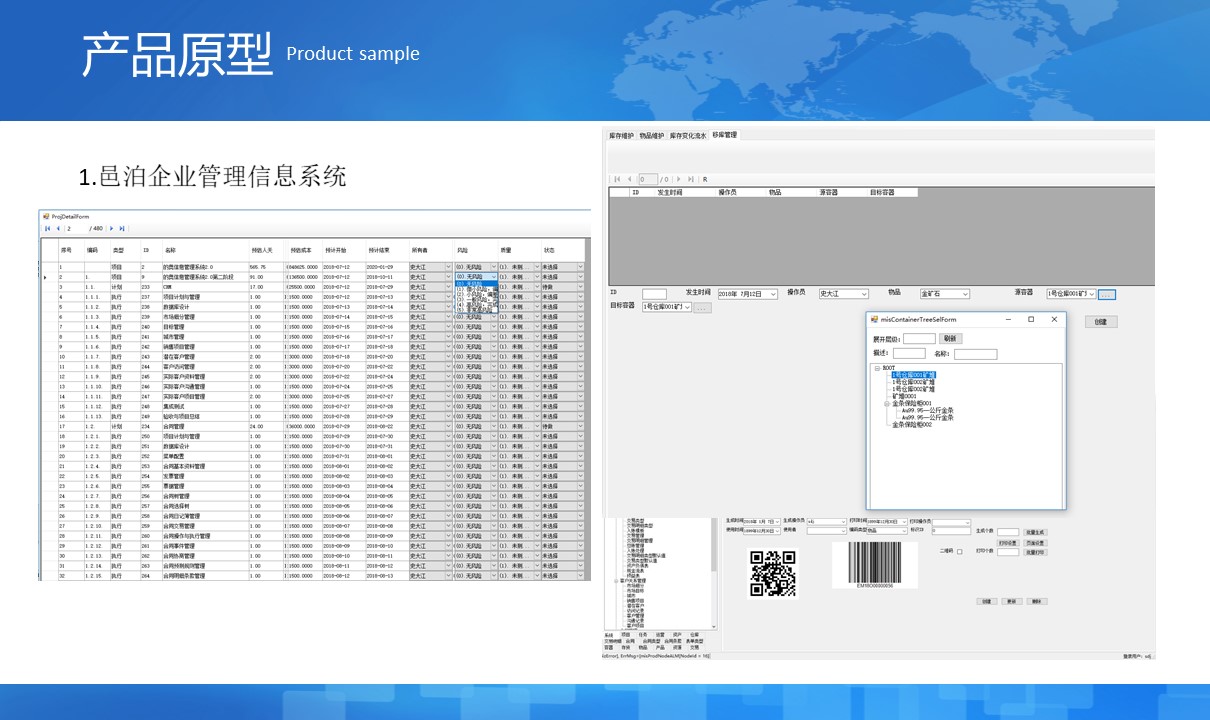Image resolution: width=1210 pixels, height=720 pixels.
Task: Click the misContainerTreeSelForm title bar icon
Action: click(874, 319)
